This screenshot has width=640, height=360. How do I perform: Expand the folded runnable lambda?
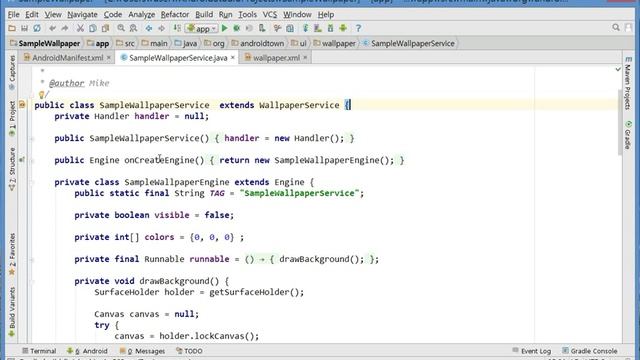(x=32, y=259)
